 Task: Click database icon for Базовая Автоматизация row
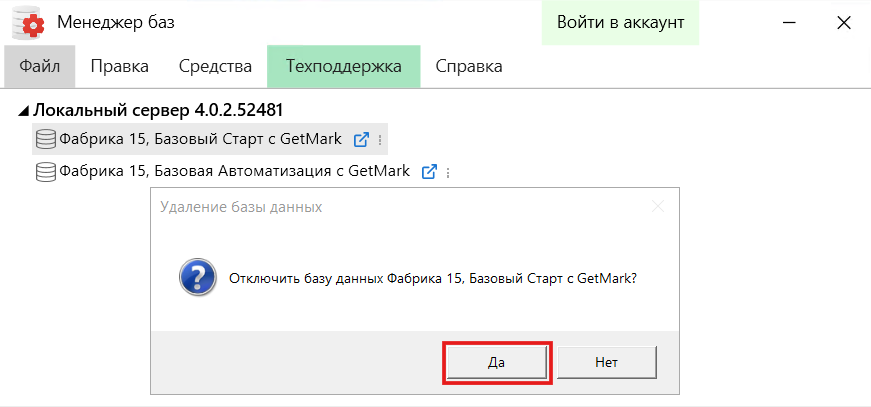[x=46, y=171]
